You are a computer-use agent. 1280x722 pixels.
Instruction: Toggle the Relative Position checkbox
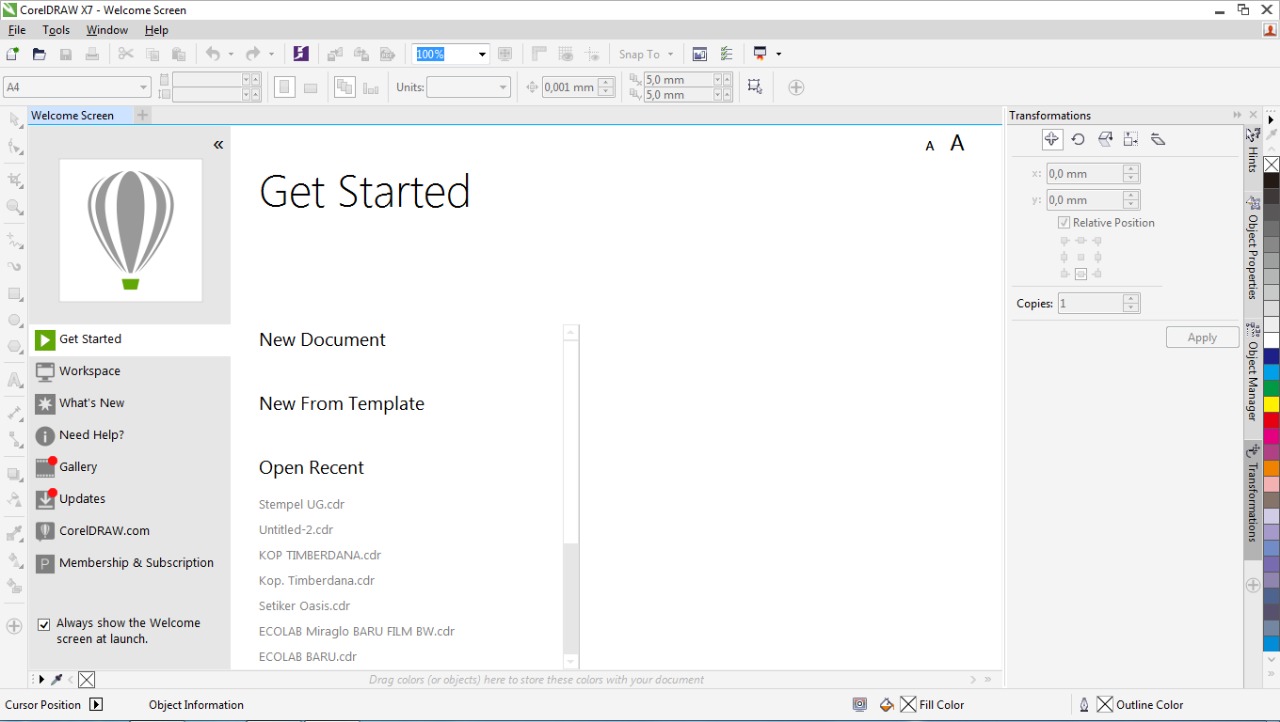pos(1064,223)
